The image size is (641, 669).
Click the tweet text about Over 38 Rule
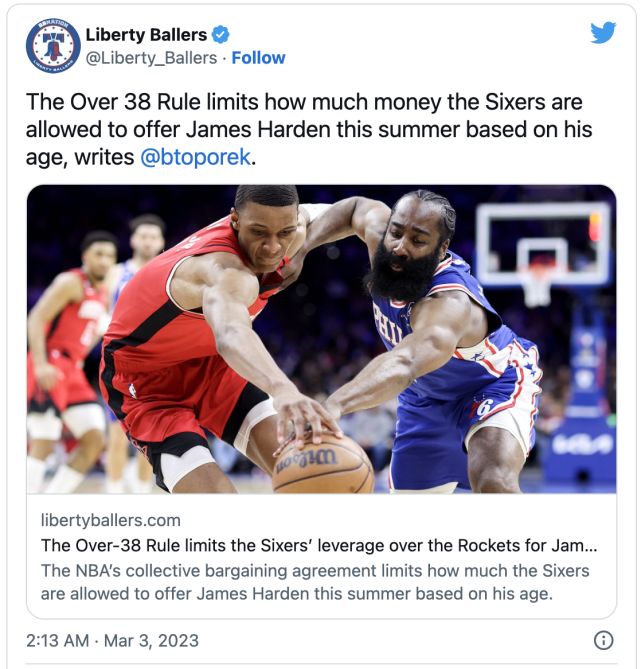pos(309,129)
